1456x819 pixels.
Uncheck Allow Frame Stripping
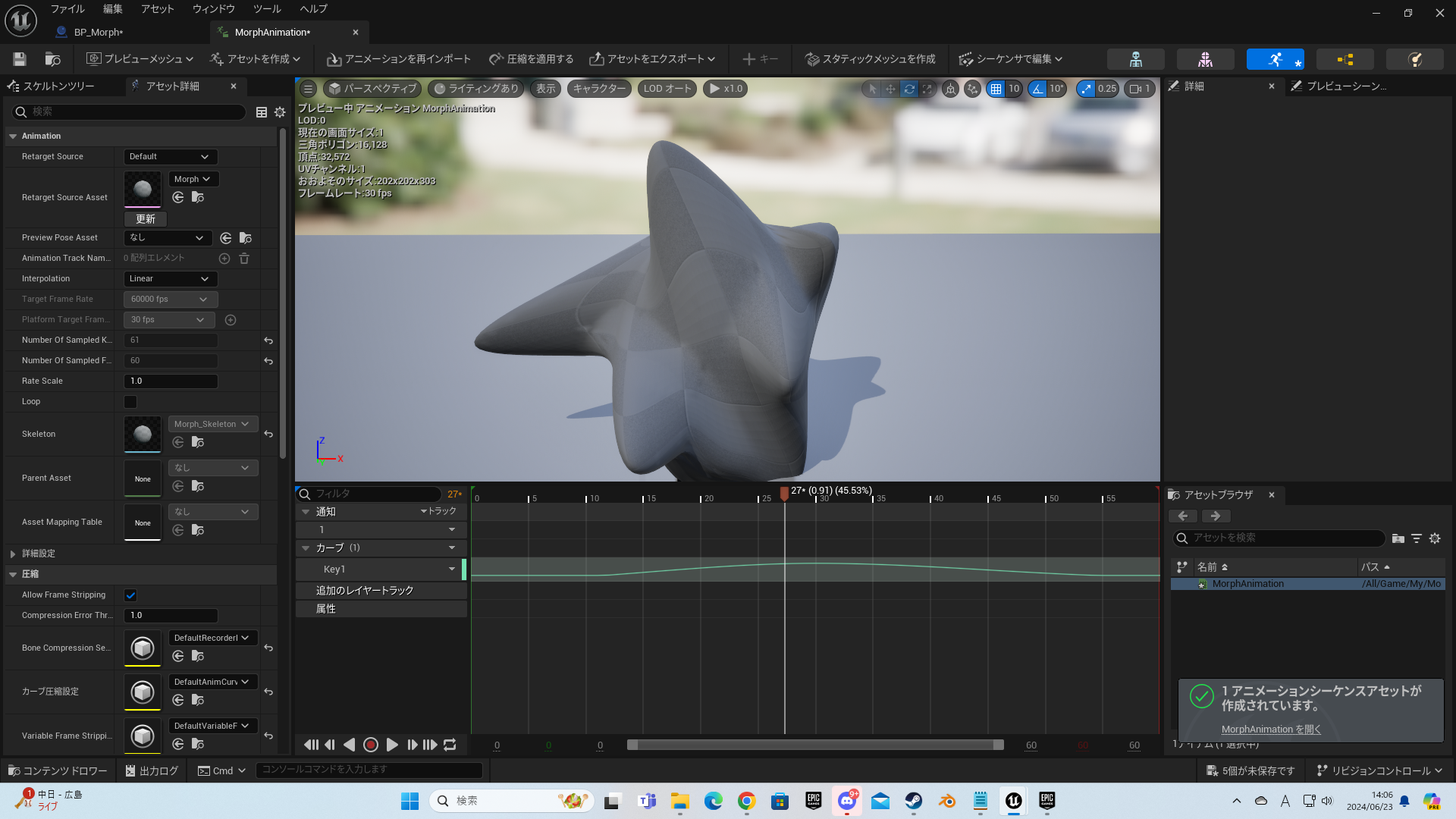click(130, 595)
